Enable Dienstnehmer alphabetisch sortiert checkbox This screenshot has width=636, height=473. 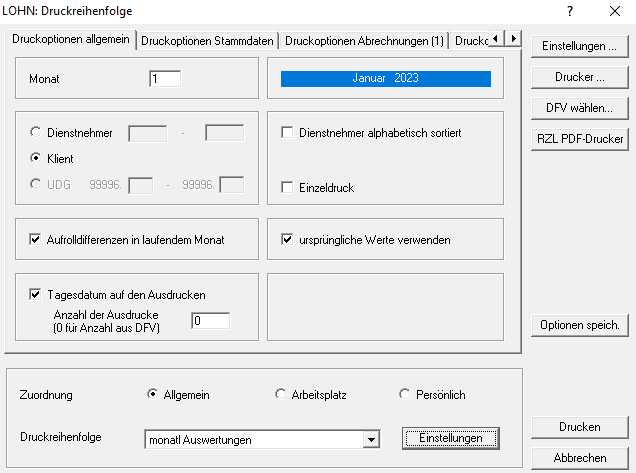pos(288,133)
